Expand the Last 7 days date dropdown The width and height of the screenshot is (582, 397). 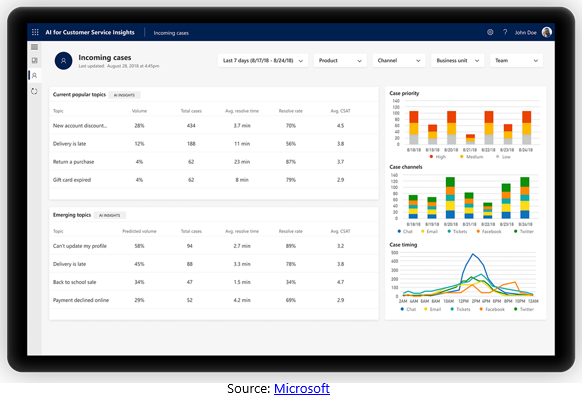click(x=263, y=60)
